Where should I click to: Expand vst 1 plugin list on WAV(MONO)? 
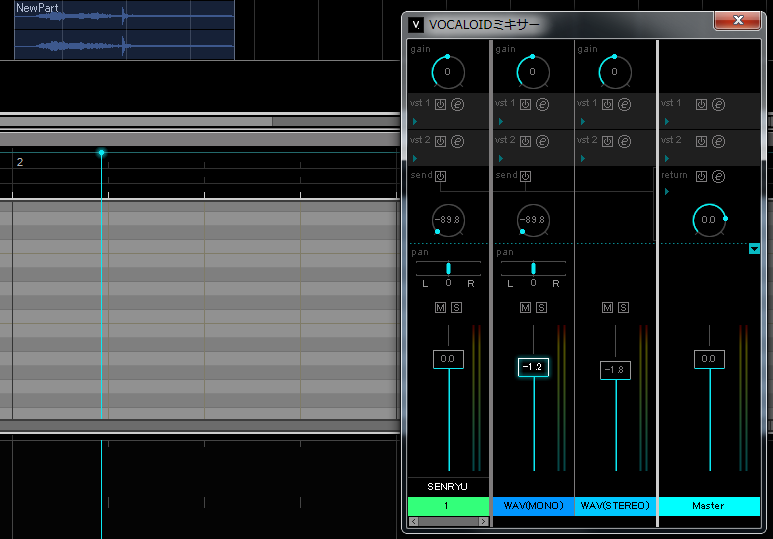pyautogui.click(x=500, y=121)
